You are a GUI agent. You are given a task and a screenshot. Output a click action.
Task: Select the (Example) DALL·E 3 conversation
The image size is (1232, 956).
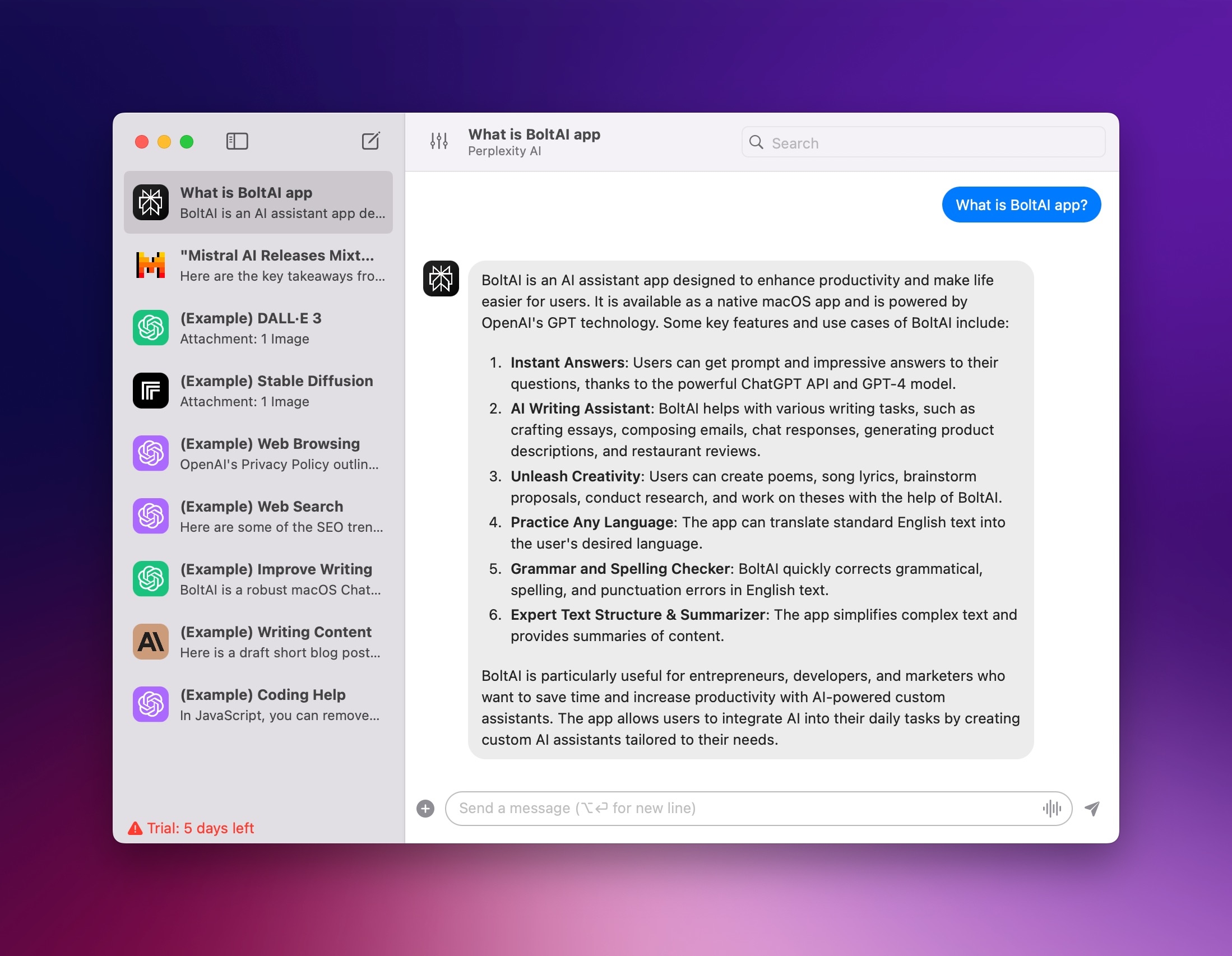[258, 328]
